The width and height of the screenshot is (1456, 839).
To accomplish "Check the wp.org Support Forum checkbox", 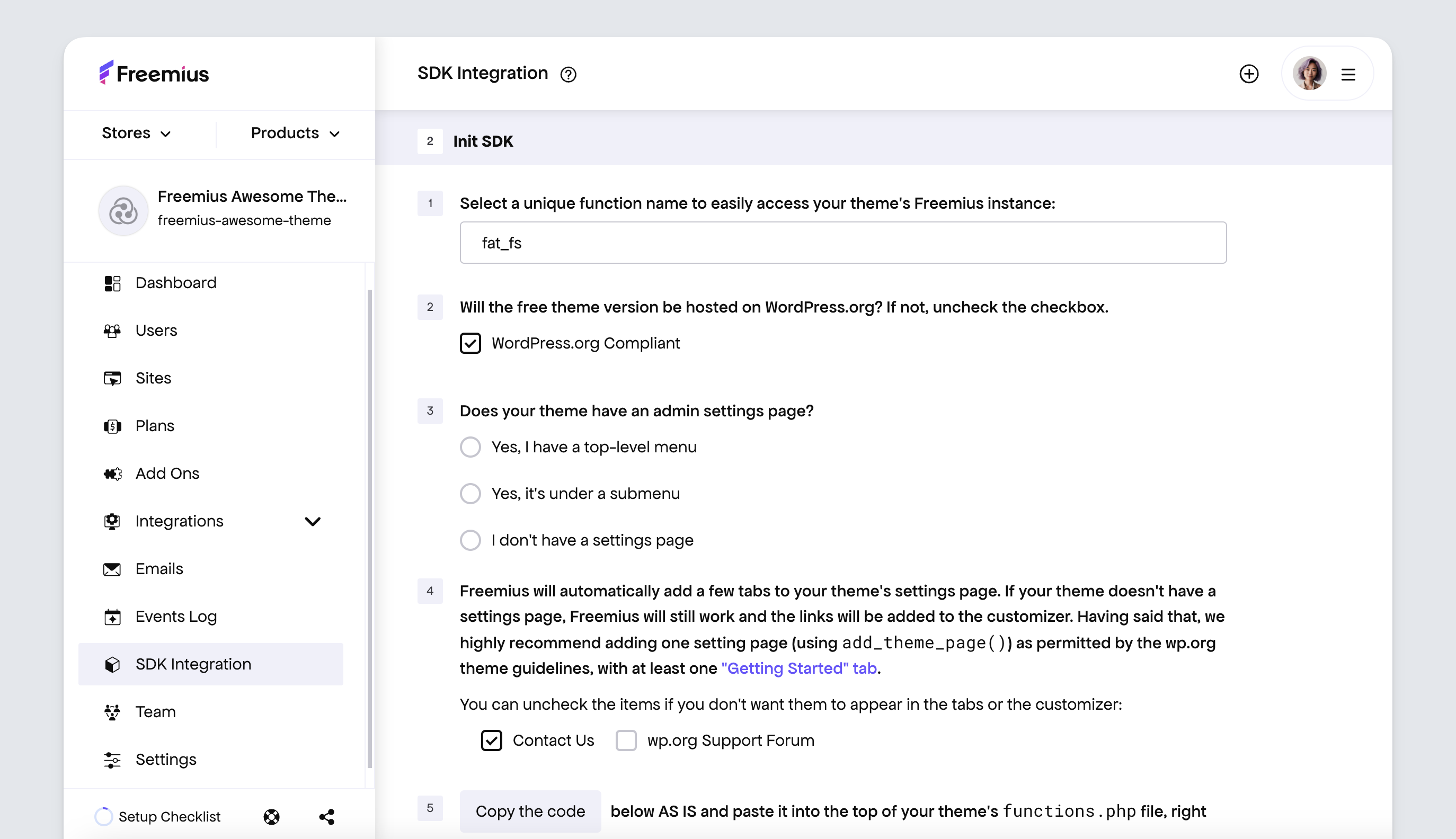I will [x=626, y=740].
